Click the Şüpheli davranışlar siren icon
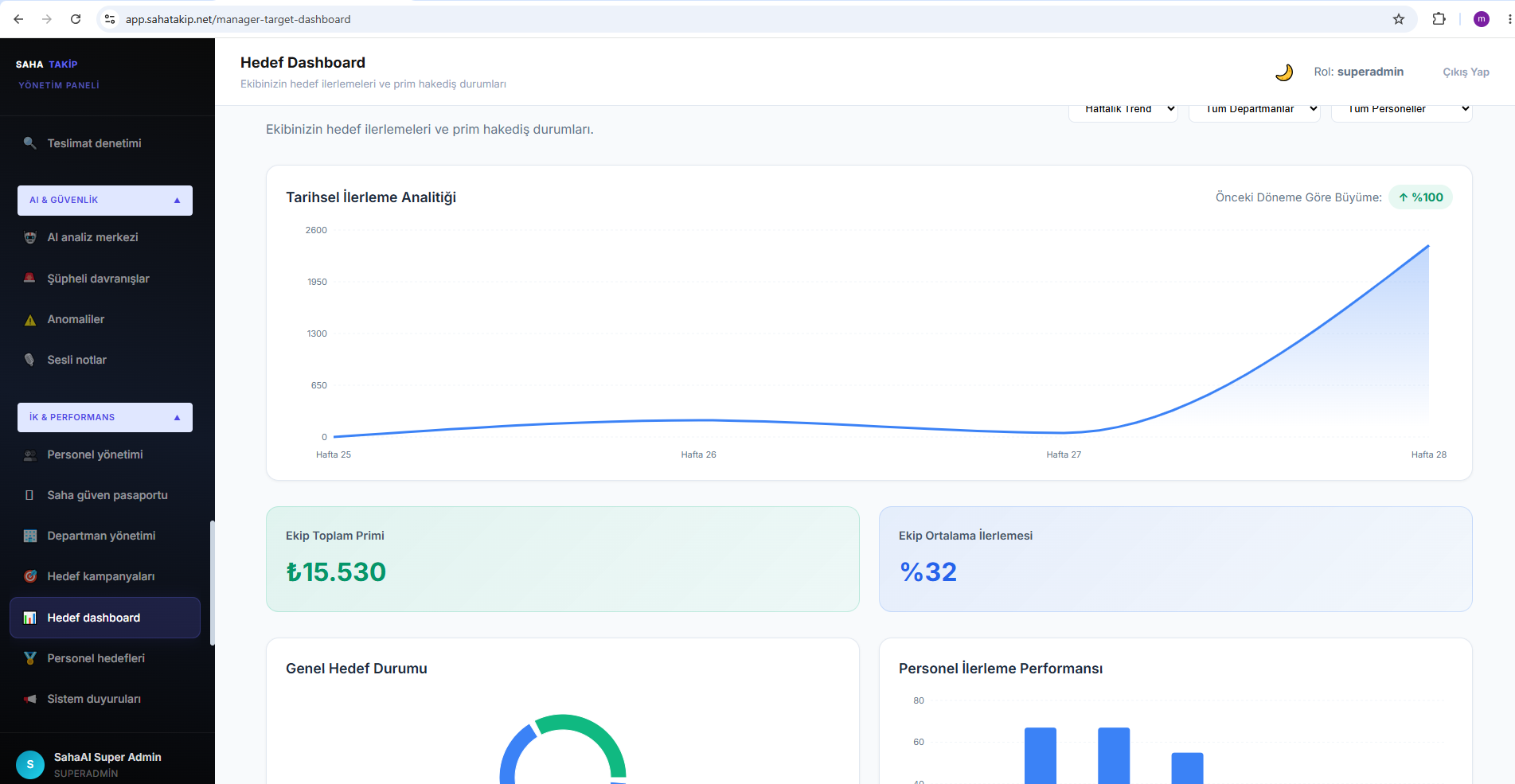The width and height of the screenshot is (1515, 784). [29, 279]
